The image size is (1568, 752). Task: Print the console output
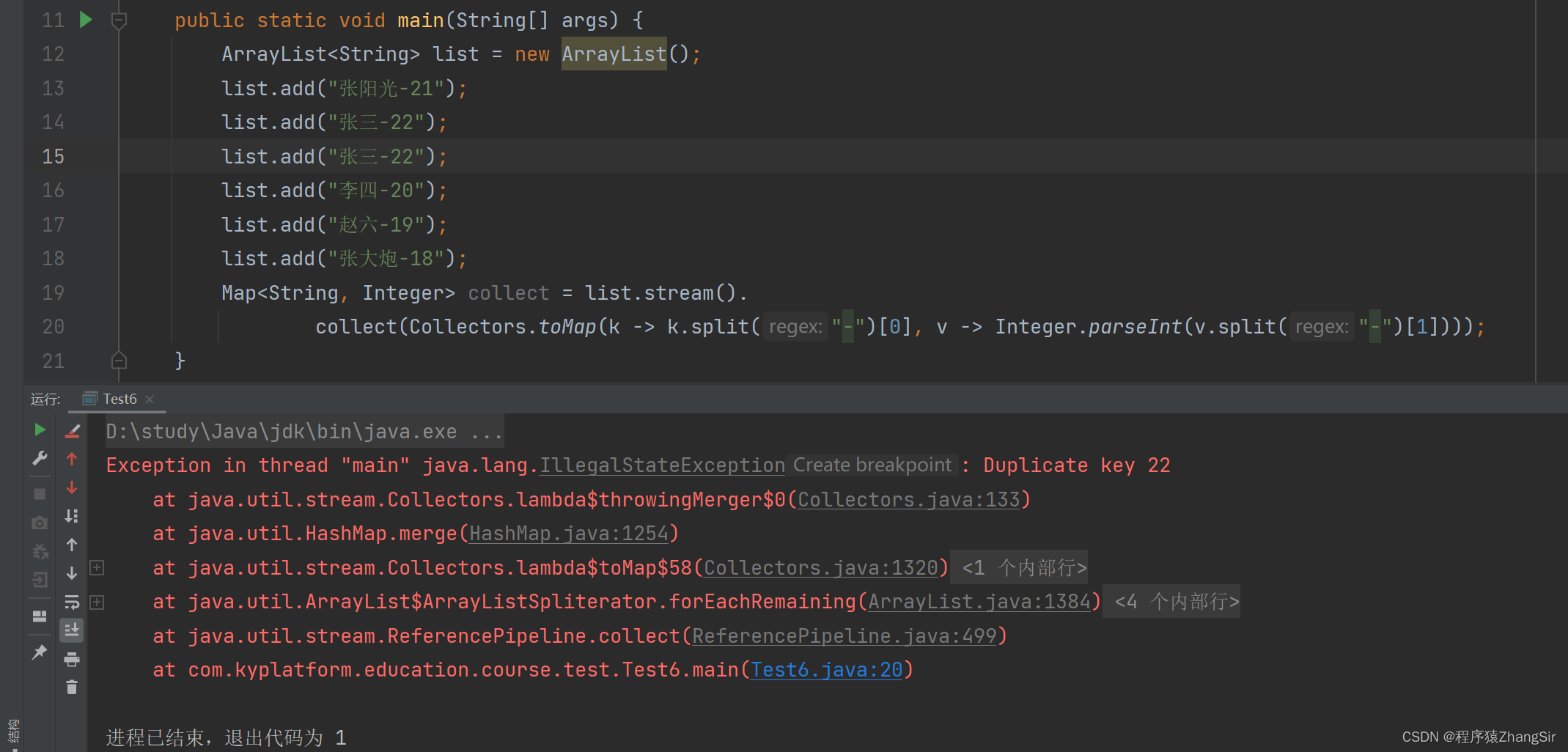[x=72, y=660]
